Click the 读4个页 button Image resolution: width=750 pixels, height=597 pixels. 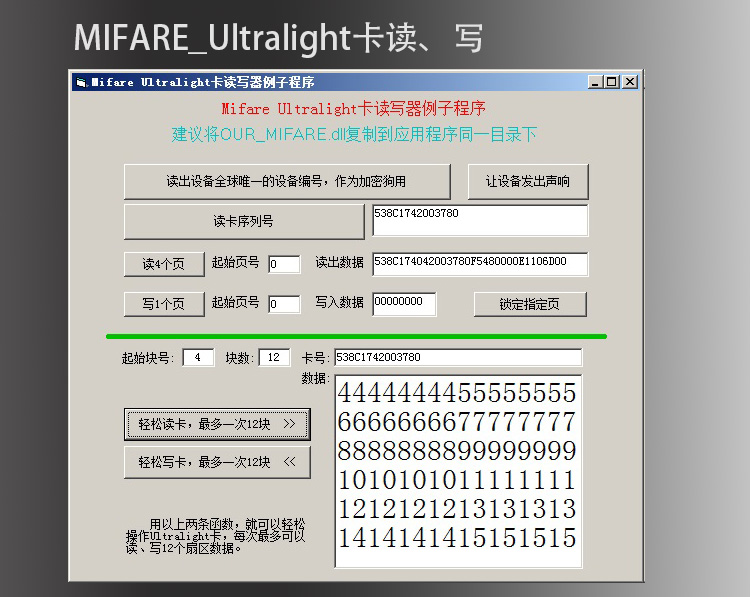[x=164, y=264]
